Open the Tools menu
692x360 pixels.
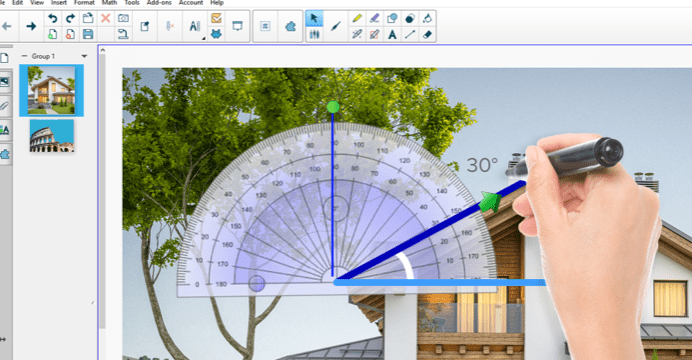132,3
